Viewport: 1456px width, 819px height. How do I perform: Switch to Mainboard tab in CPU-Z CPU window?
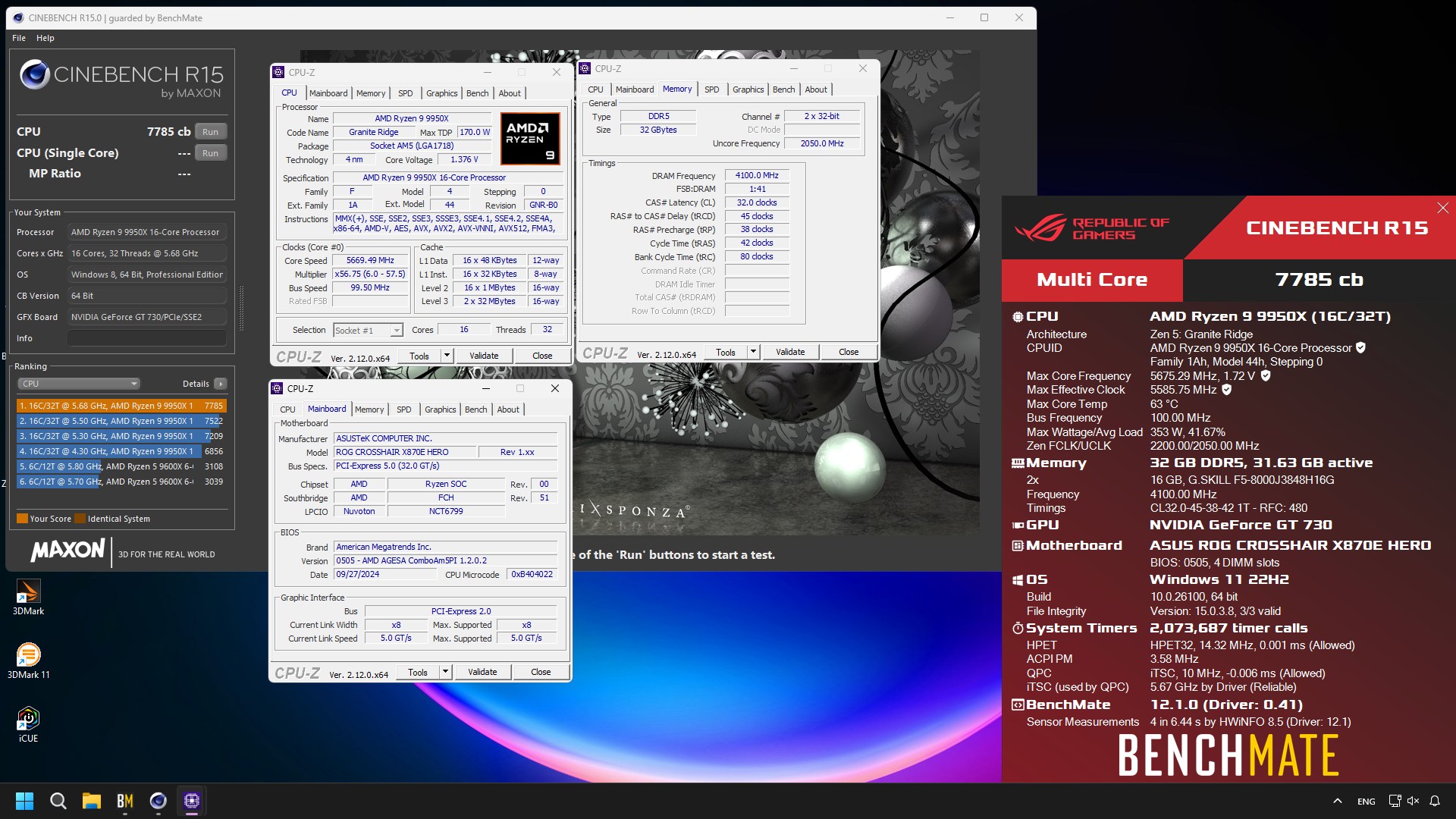[328, 93]
